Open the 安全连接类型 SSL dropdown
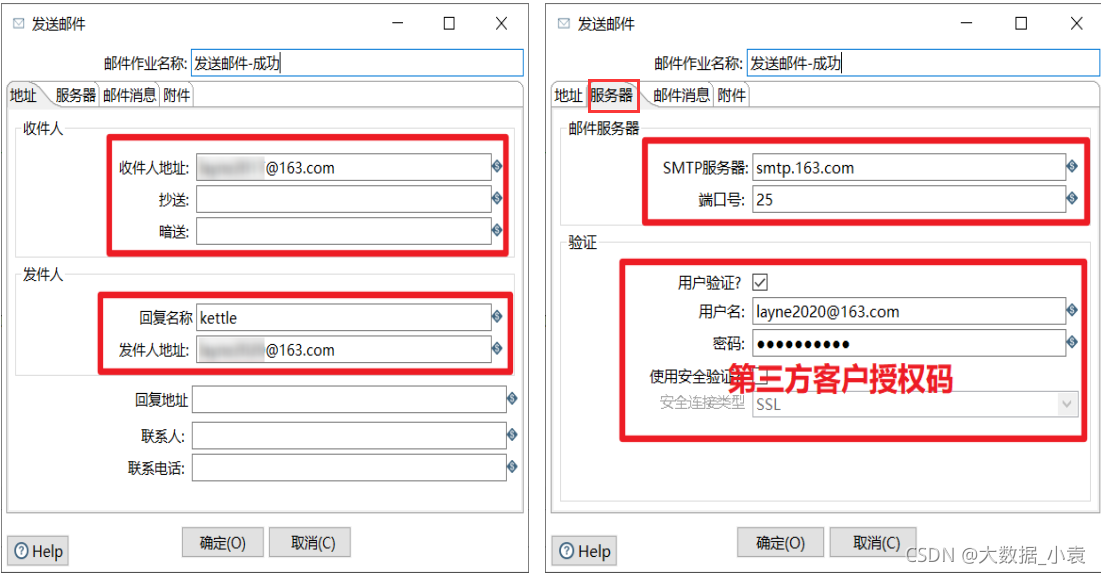Screen dimensions: 1101x575 point(1067,404)
